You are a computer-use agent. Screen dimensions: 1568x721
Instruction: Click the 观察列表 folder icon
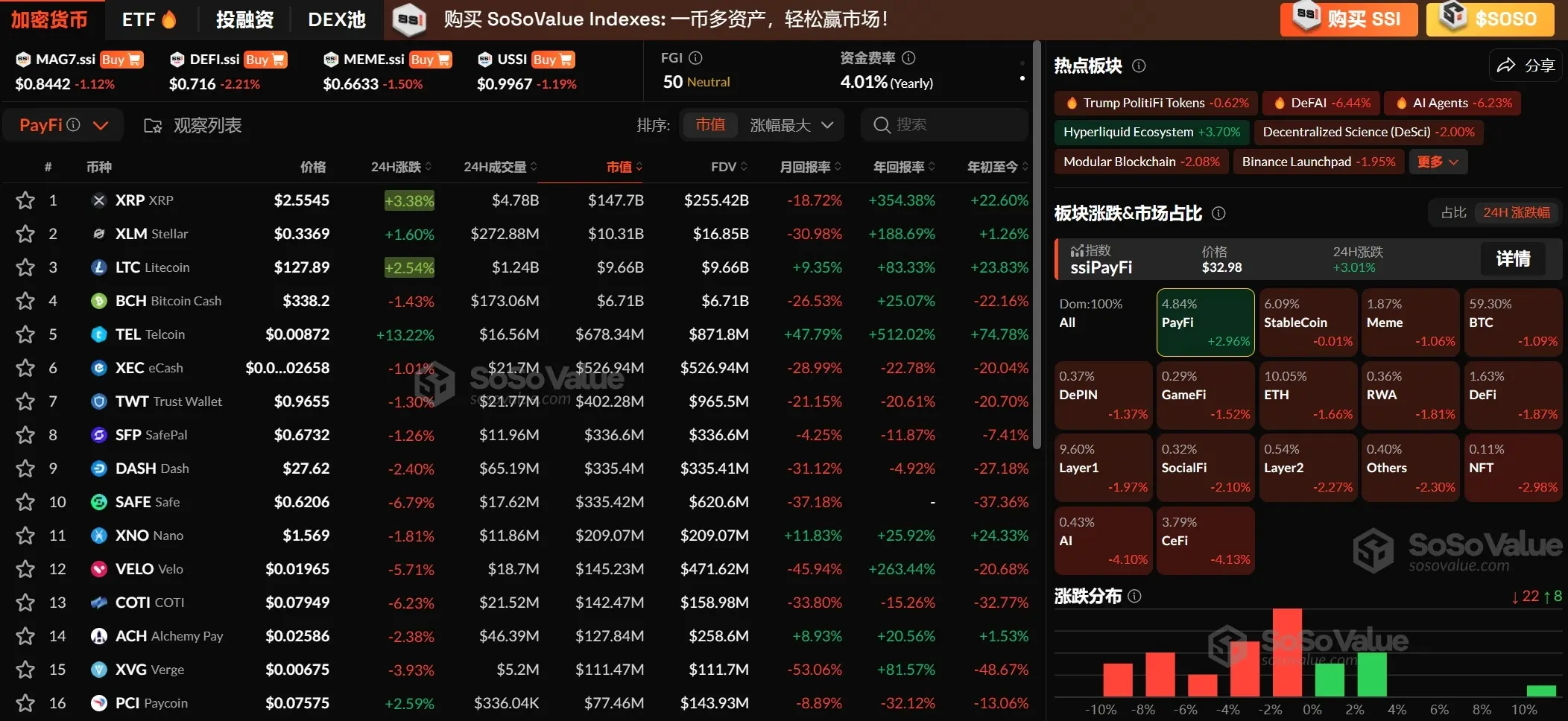coord(153,126)
